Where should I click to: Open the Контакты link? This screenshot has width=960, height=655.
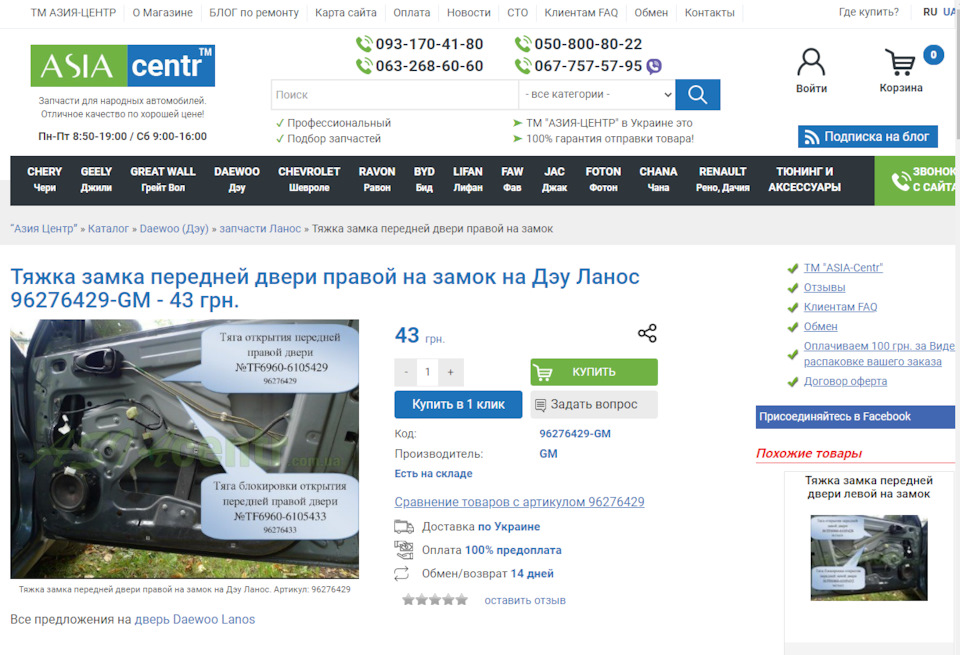(710, 12)
